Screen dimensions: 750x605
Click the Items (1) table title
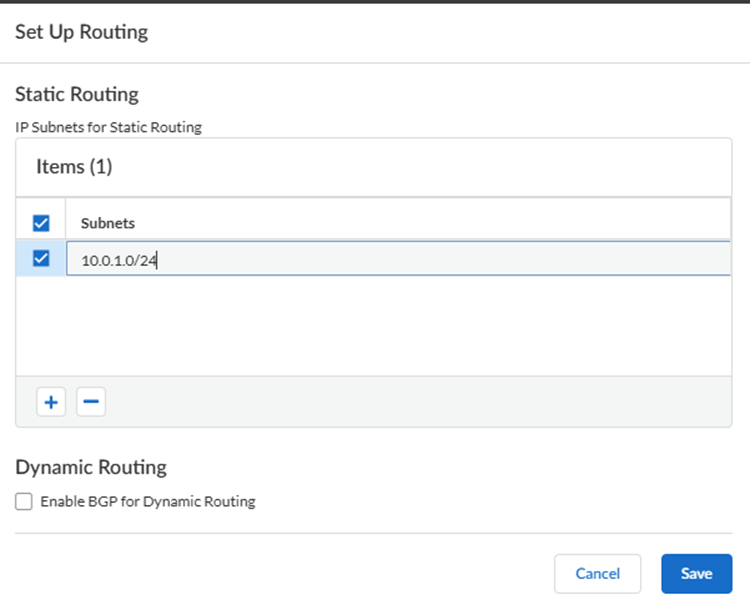[x=74, y=167]
